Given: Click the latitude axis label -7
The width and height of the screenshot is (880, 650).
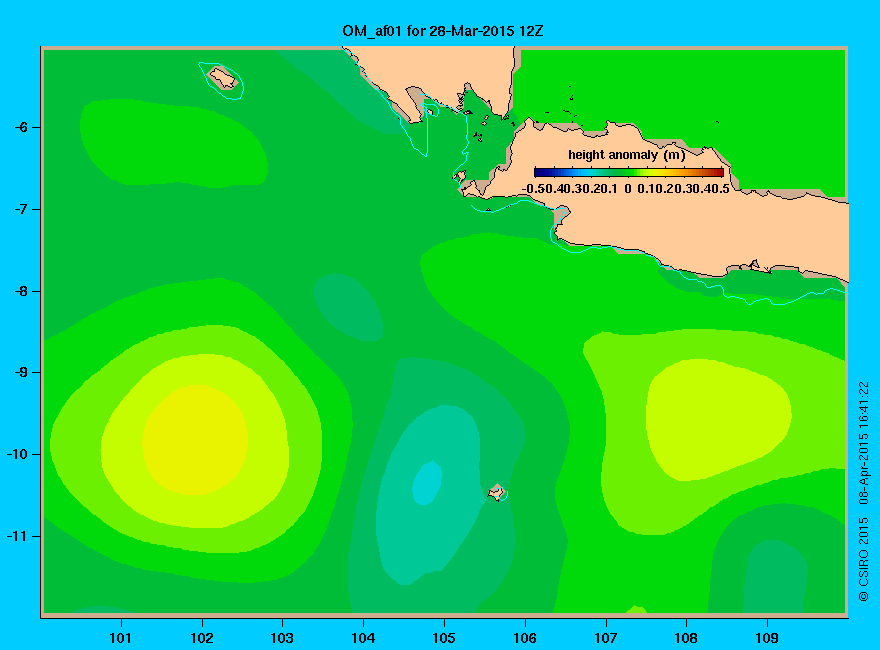Looking at the screenshot, I should tap(20, 209).
